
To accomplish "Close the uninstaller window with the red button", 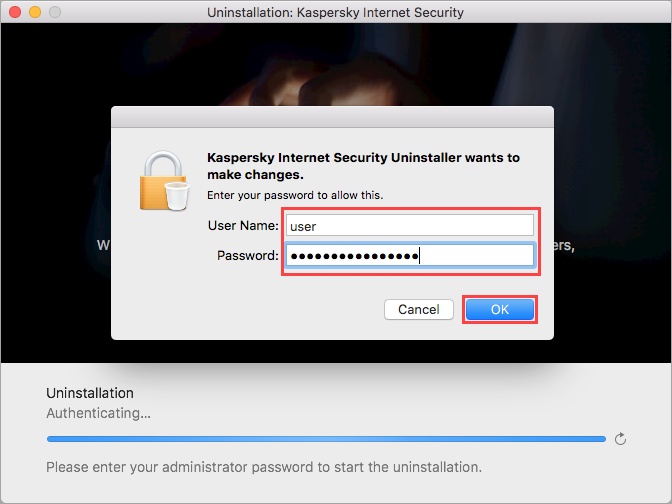I will tap(15, 12).
